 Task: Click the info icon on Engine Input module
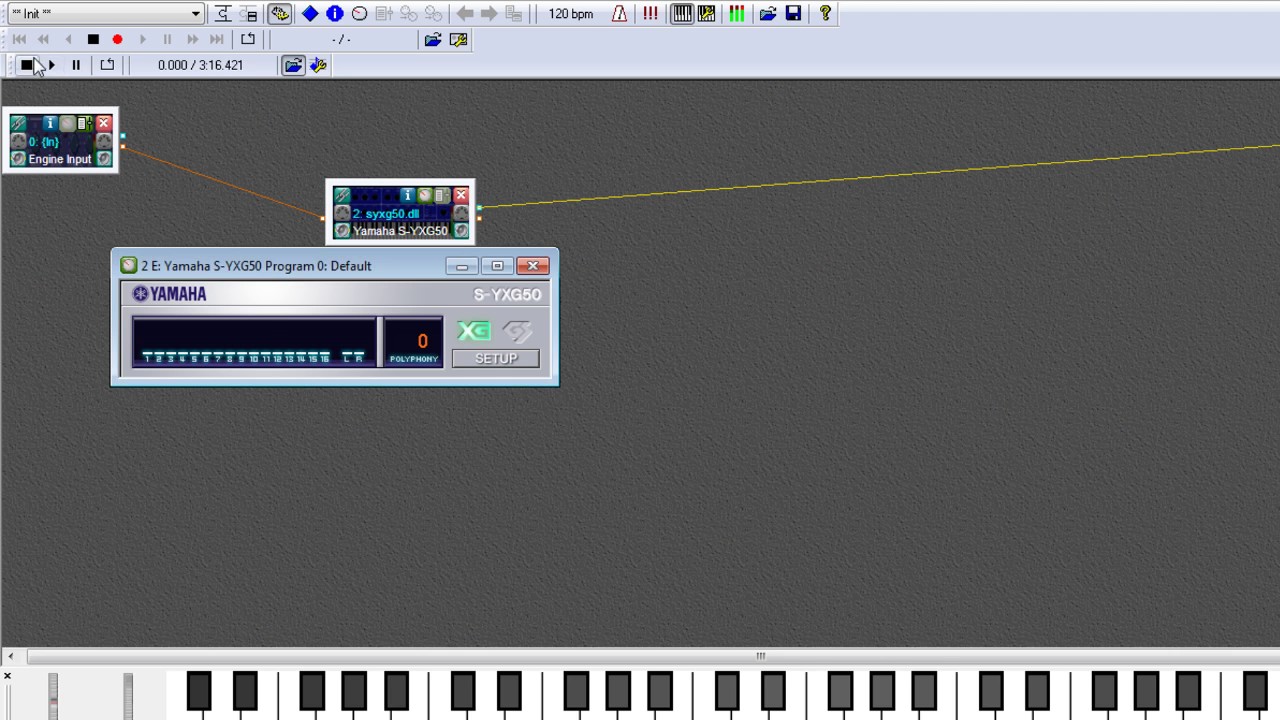pos(50,123)
